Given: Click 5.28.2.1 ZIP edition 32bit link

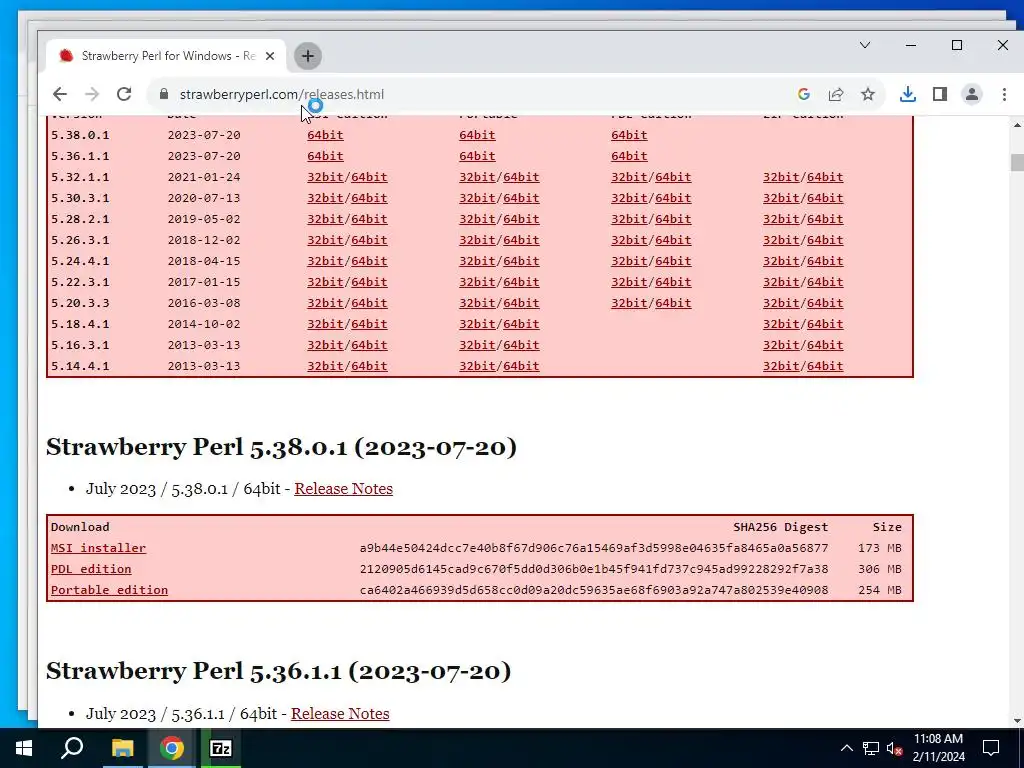Looking at the screenshot, I should tap(781, 219).
